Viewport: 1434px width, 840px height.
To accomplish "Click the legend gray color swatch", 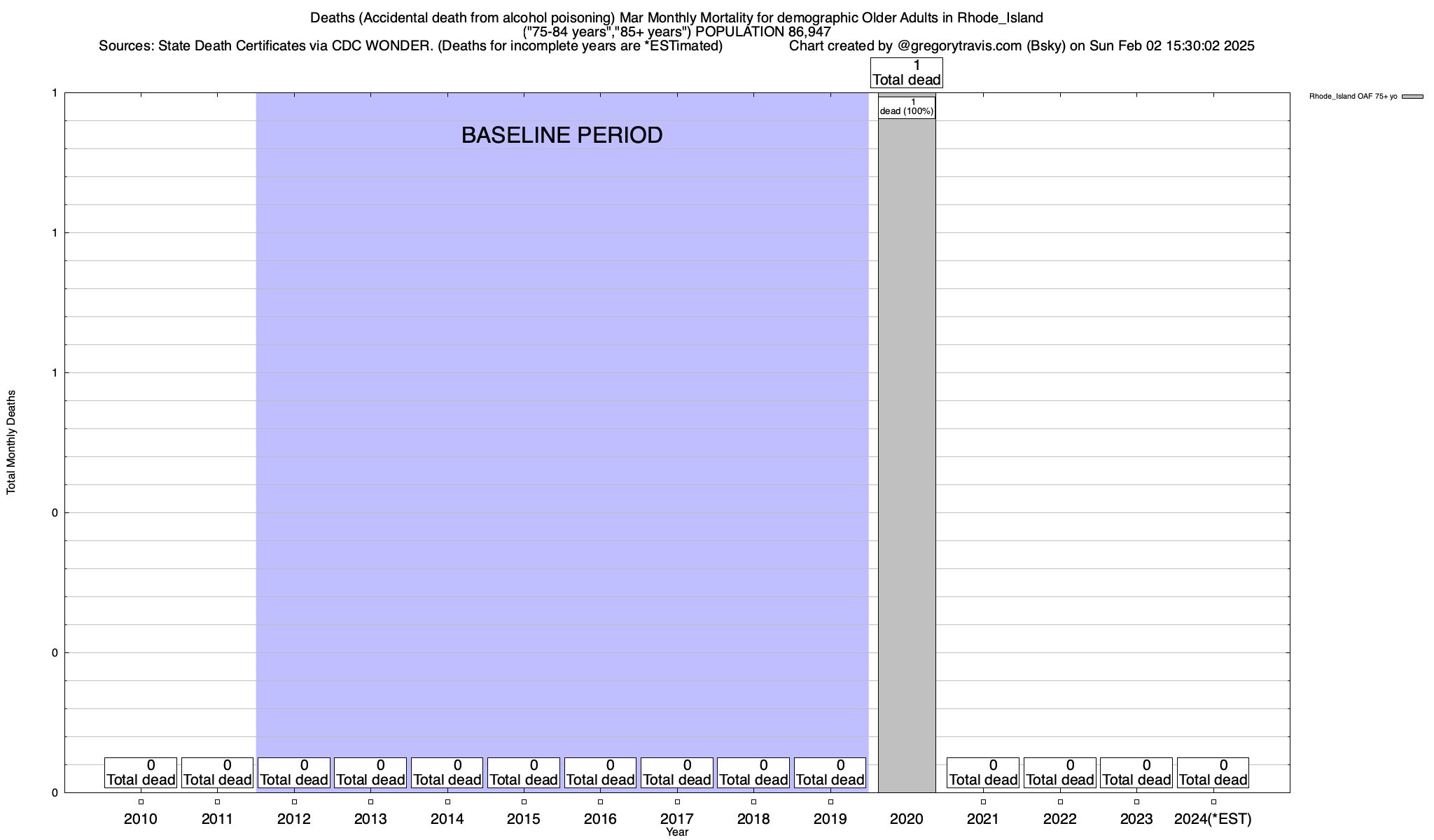I will [1412, 97].
